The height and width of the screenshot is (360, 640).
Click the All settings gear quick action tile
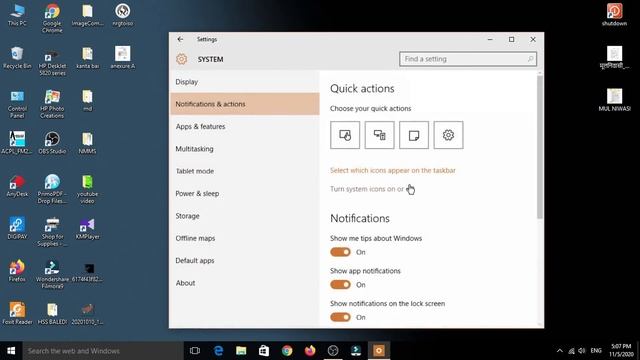click(x=449, y=135)
